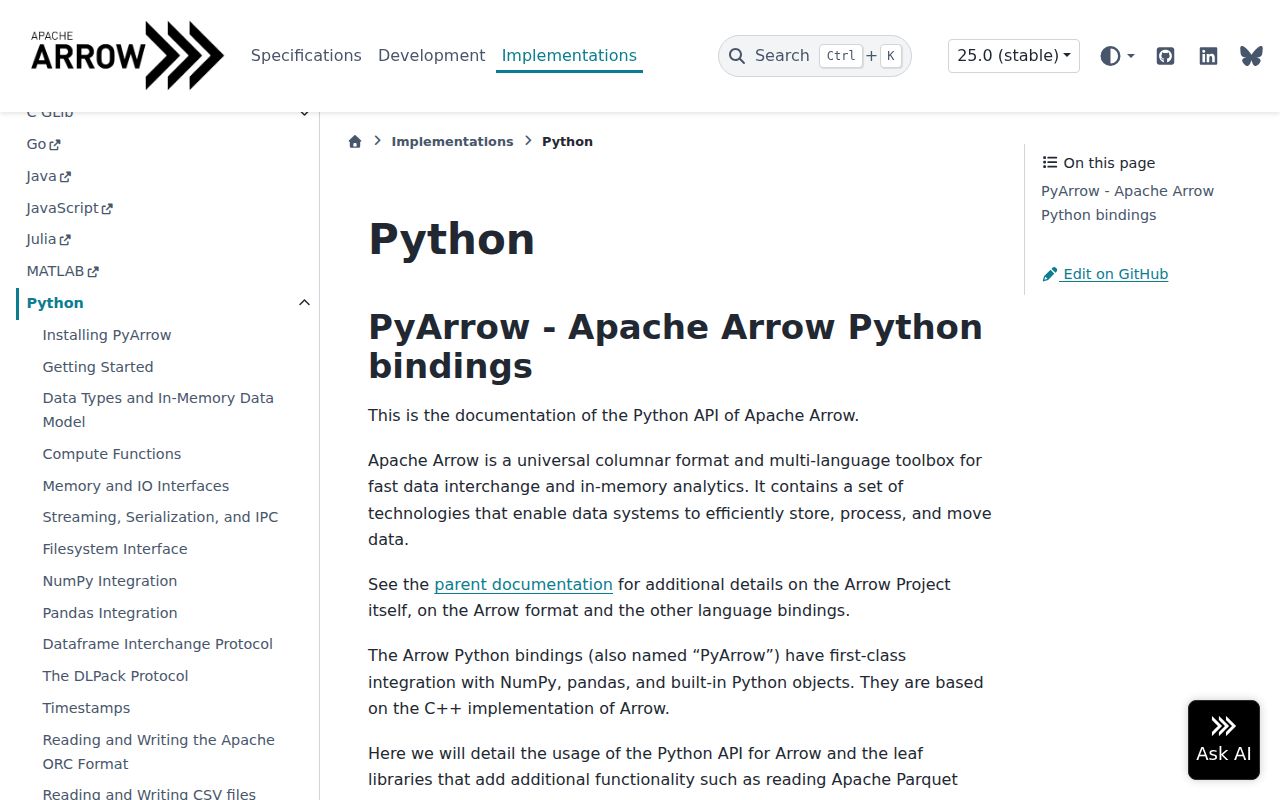Click Edit on GitHub link
The height and width of the screenshot is (800, 1280).
pyautogui.click(x=1105, y=274)
